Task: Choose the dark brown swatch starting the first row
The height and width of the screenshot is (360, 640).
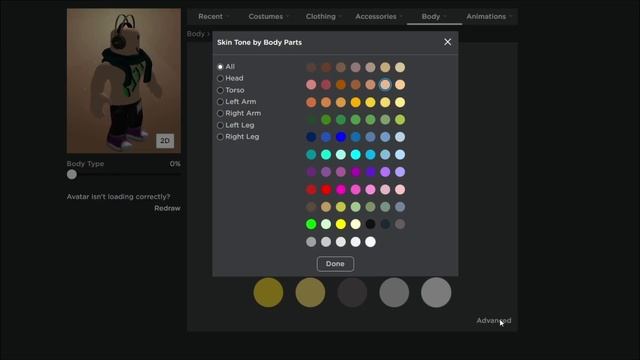Action: point(311,67)
